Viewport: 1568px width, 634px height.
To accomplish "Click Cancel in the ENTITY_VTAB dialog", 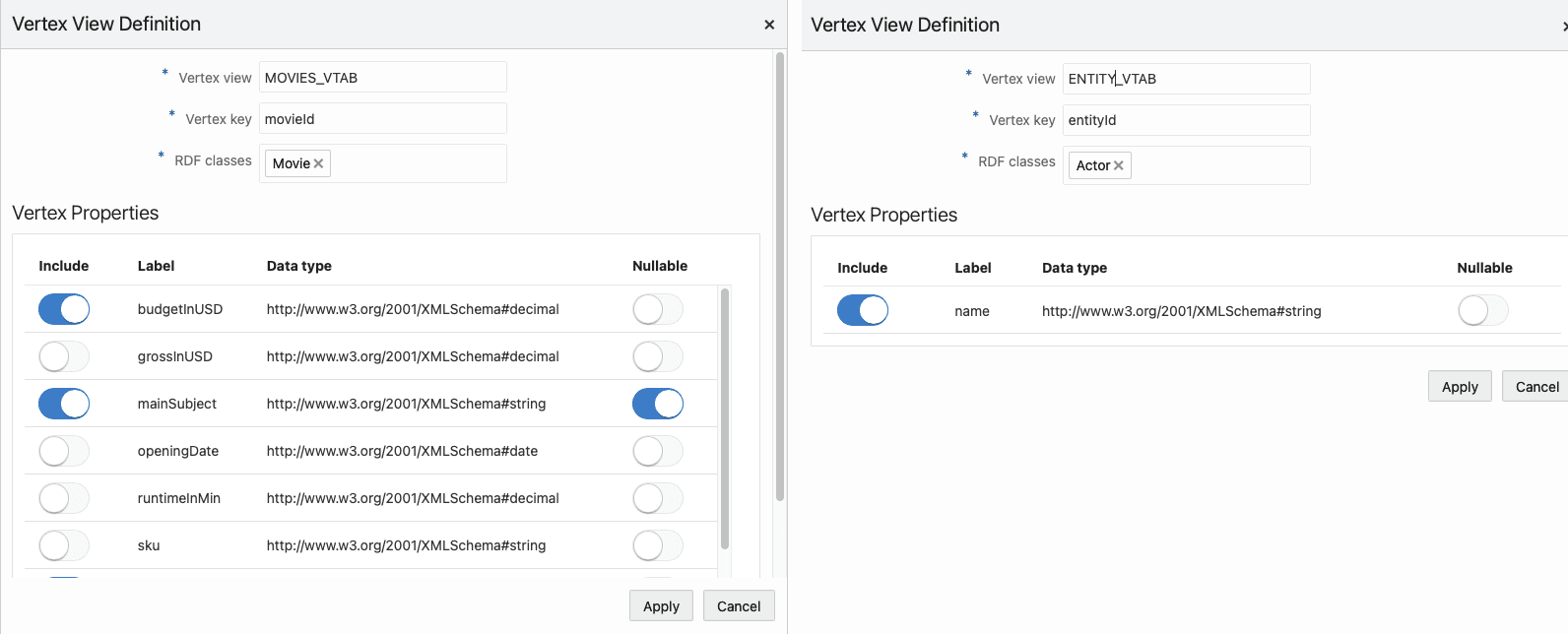I will pos(1536,387).
